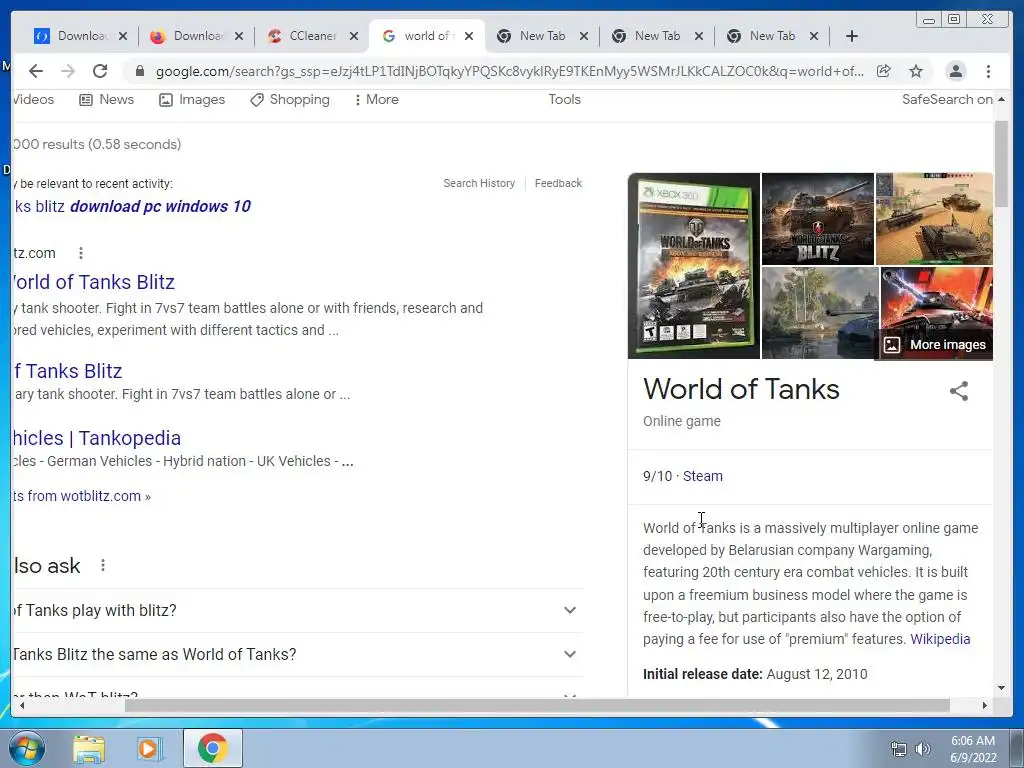Go back to the previous page
Screen dimensions: 1024x768
[x=36, y=71]
